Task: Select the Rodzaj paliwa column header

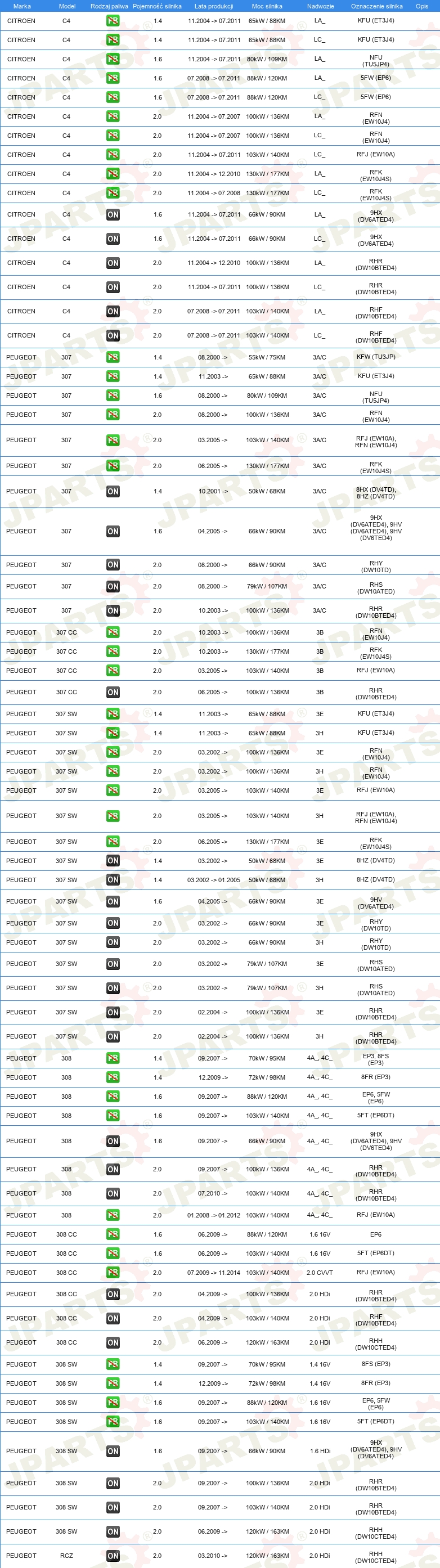Action: tap(110, 6)
